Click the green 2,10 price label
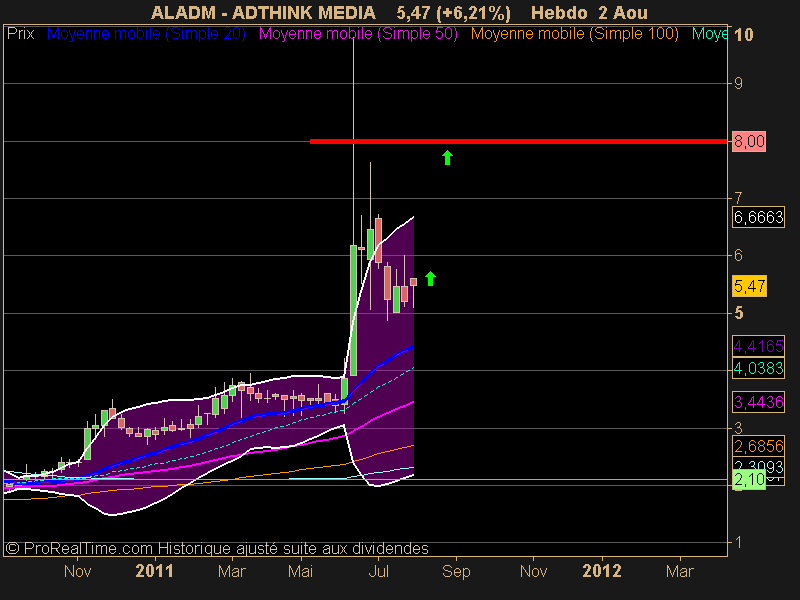Image resolution: width=800 pixels, height=600 pixels. (749, 480)
